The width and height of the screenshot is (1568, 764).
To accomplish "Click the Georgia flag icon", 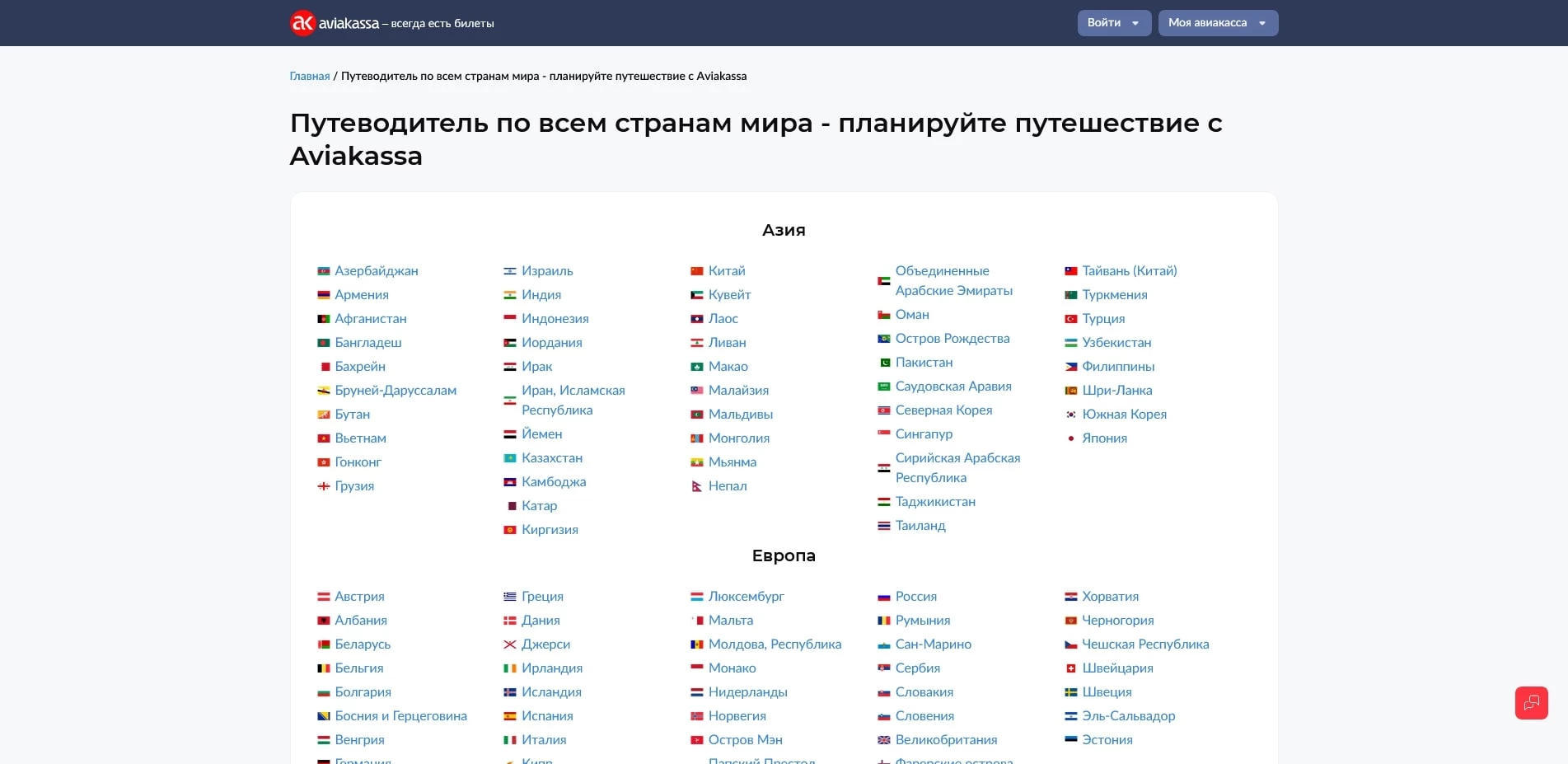I will pos(323,486).
